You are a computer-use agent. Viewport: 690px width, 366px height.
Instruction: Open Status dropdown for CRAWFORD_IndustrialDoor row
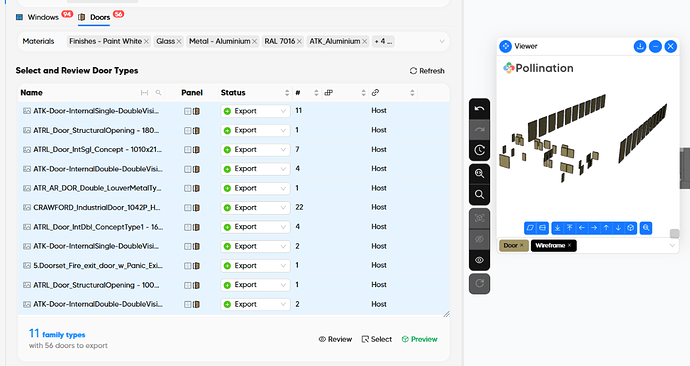[x=255, y=208]
